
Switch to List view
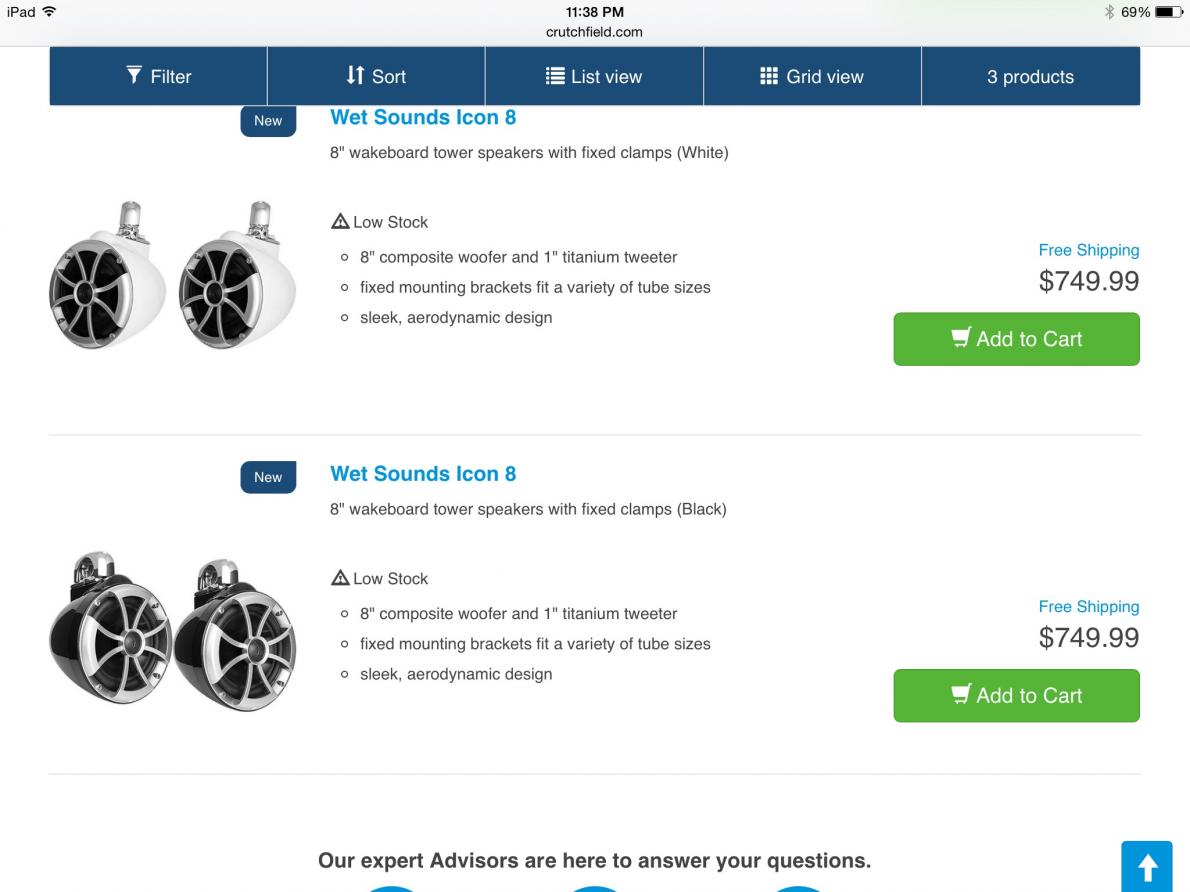[x=594, y=76]
